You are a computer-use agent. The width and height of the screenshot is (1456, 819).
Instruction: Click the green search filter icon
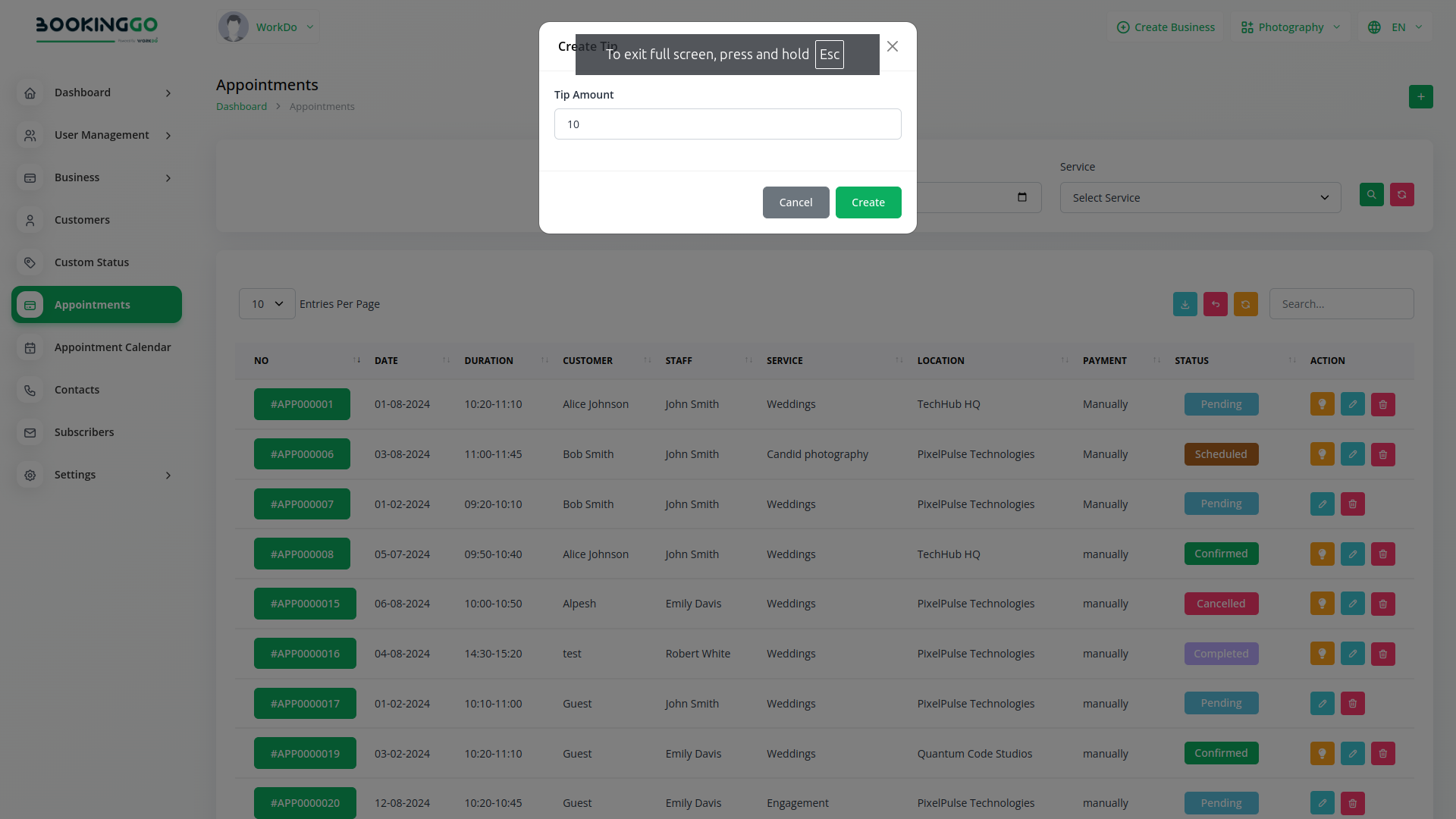coord(1371,195)
